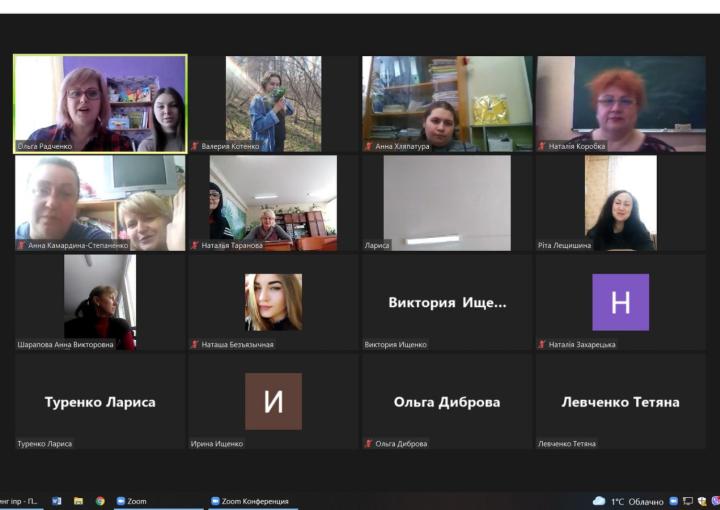Open Chrome browser in the taskbar

pos(100,501)
